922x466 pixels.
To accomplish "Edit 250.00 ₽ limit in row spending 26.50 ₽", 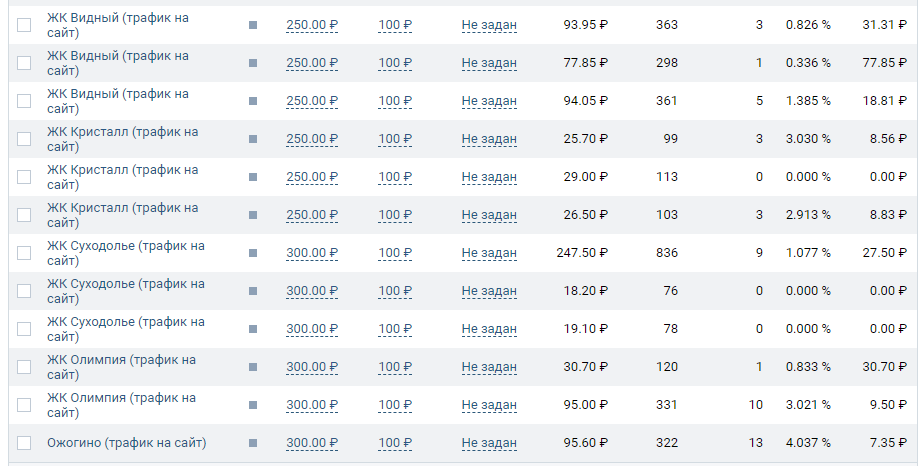I will click(x=312, y=215).
